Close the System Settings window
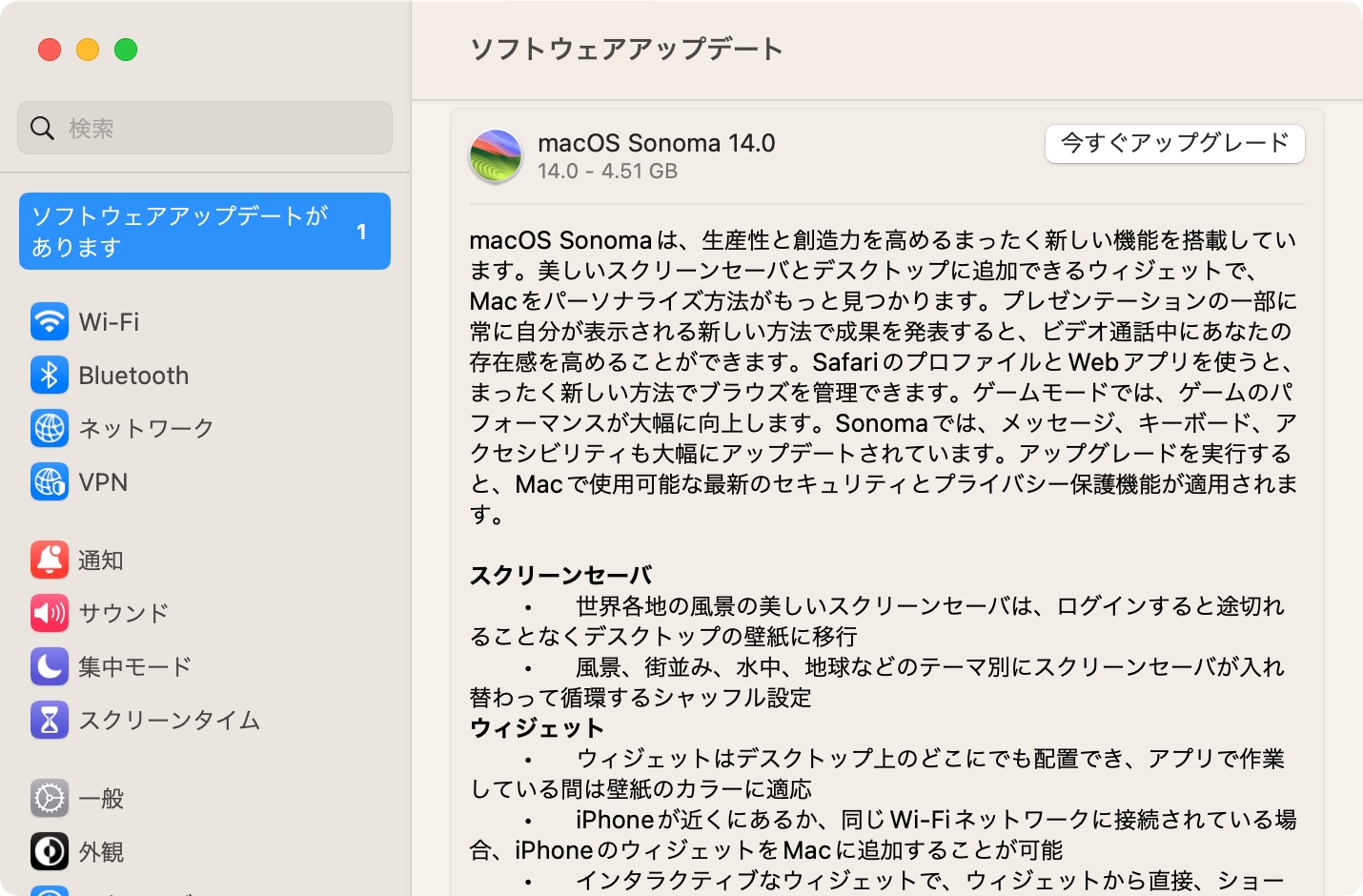This screenshot has width=1363, height=896. 50,50
